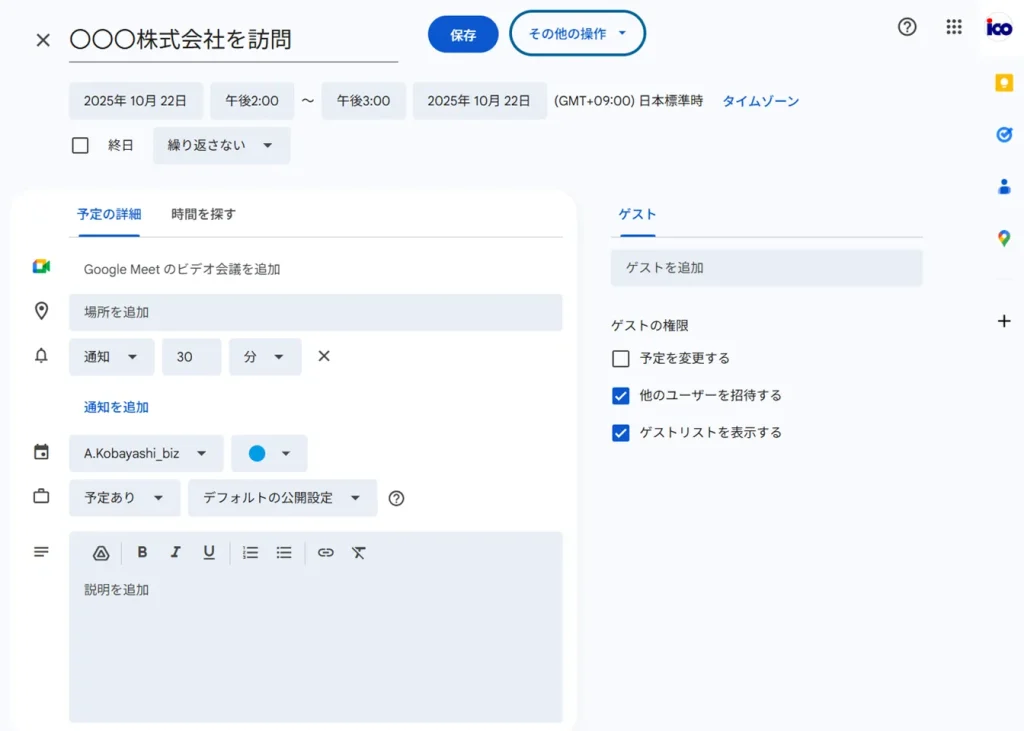Open the blue event color picker

269,453
